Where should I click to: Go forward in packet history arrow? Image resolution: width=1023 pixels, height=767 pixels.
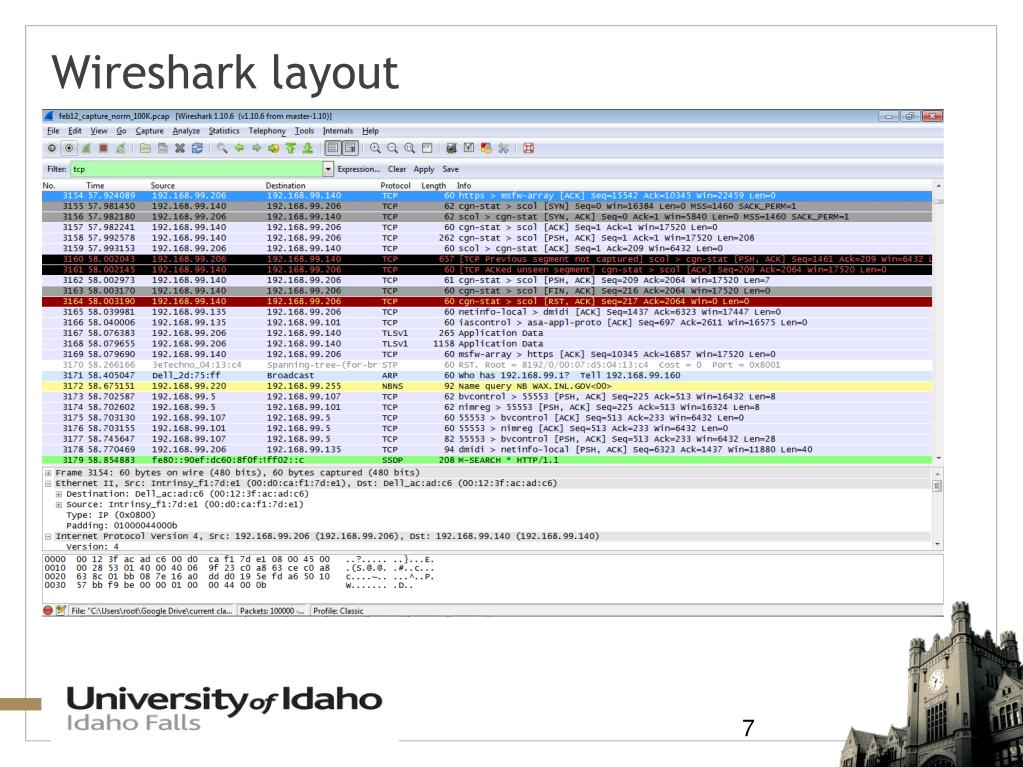tap(257, 148)
